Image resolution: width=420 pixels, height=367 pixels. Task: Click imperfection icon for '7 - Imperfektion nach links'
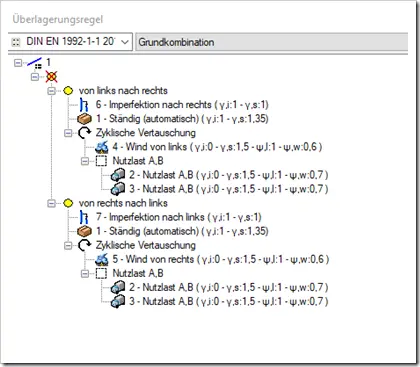coord(84,217)
